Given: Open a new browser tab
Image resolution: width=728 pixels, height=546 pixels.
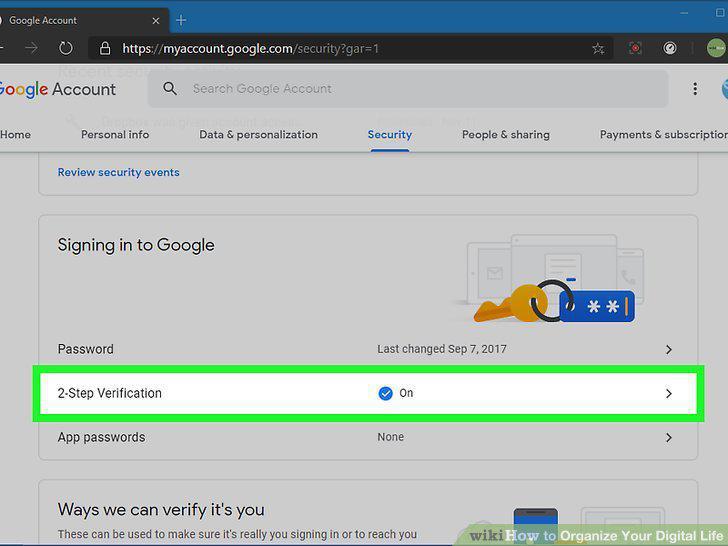Looking at the screenshot, I should pos(181,20).
